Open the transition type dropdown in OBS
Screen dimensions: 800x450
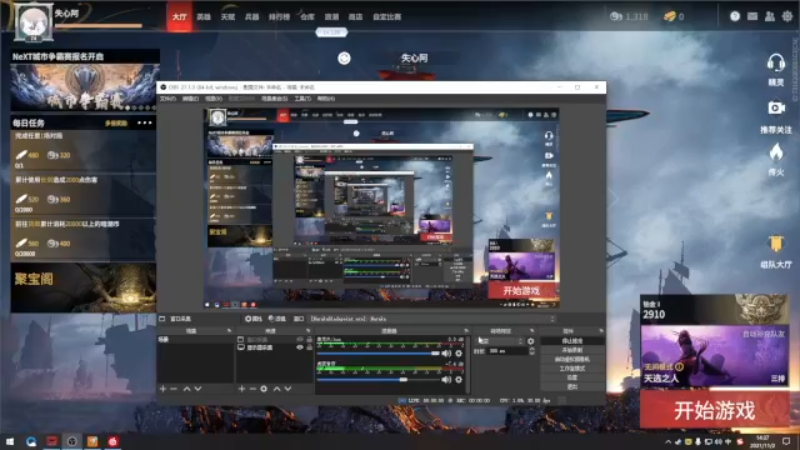501,341
